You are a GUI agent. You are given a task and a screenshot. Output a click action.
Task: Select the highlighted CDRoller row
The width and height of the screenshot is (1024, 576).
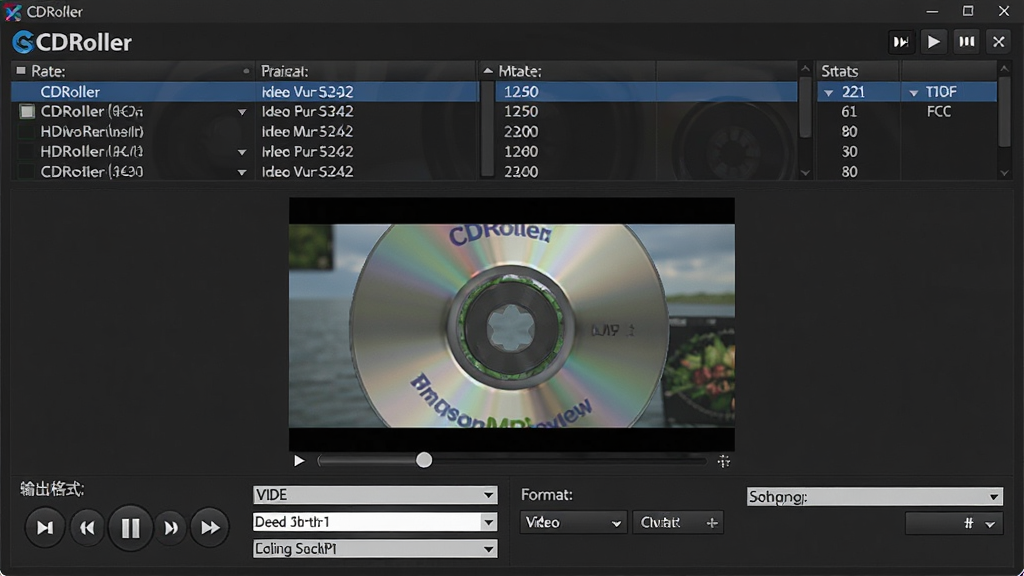pos(245,91)
